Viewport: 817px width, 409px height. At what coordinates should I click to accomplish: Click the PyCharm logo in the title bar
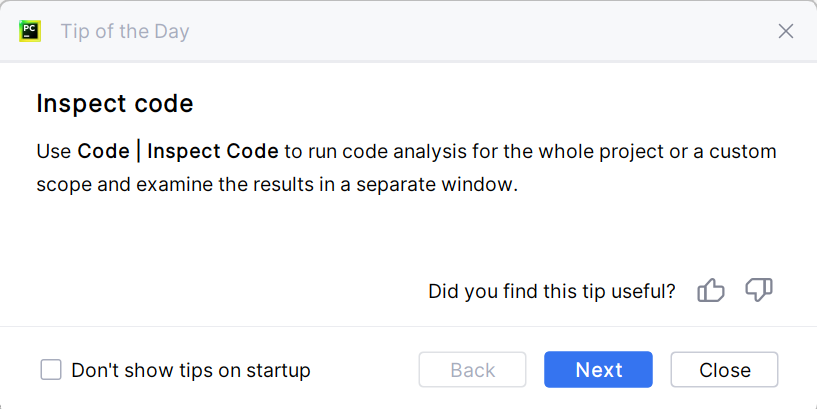click(30, 31)
